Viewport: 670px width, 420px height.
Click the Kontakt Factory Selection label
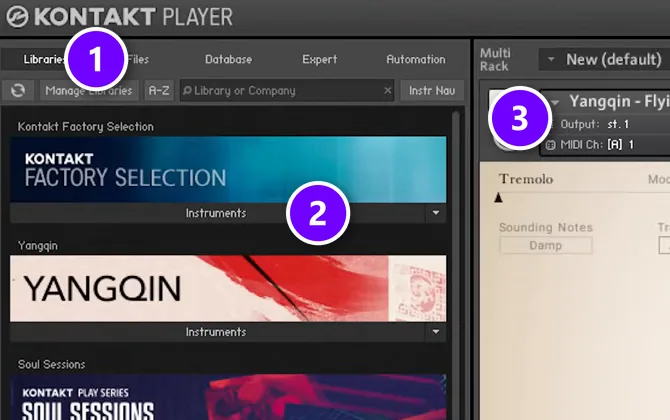pos(85,127)
